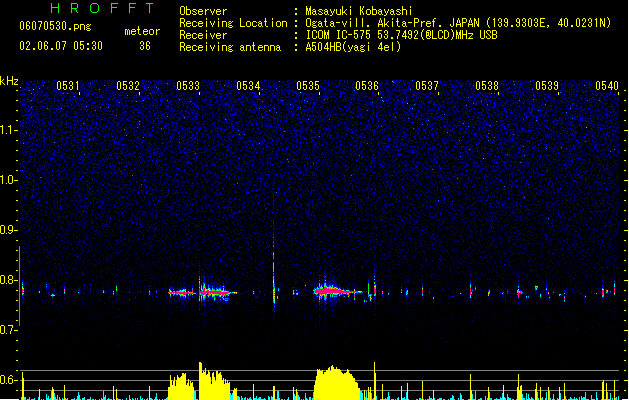The height and width of the screenshot is (400, 629).
Task: Click the 0.9 kHz axis label
Action: pos(8,230)
